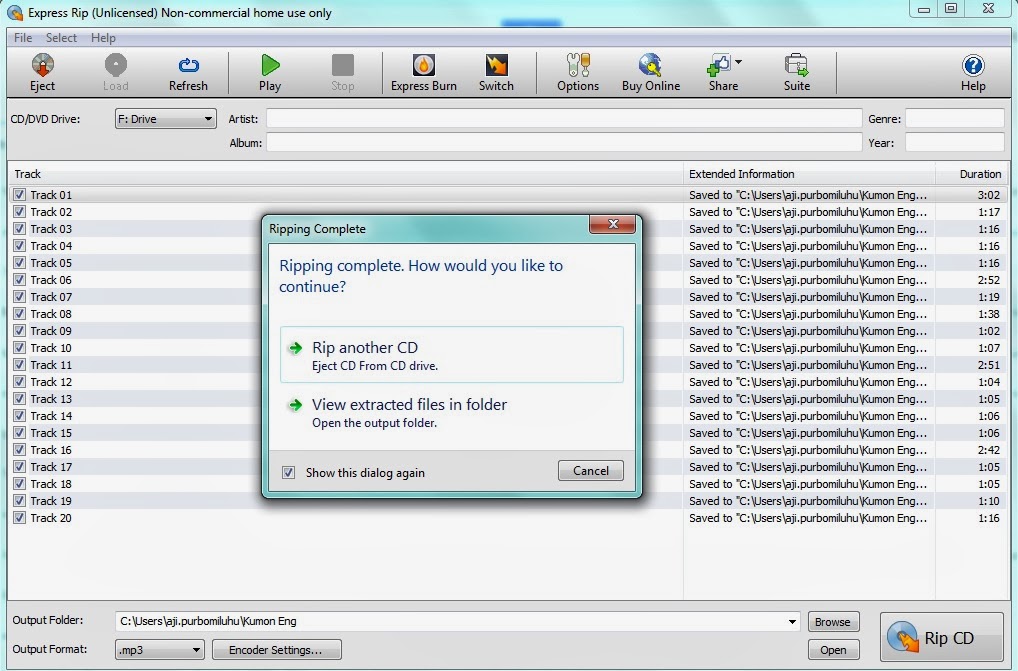Click Track 20's Saved to path text
This screenshot has height=671, width=1018.
[x=808, y=518]
